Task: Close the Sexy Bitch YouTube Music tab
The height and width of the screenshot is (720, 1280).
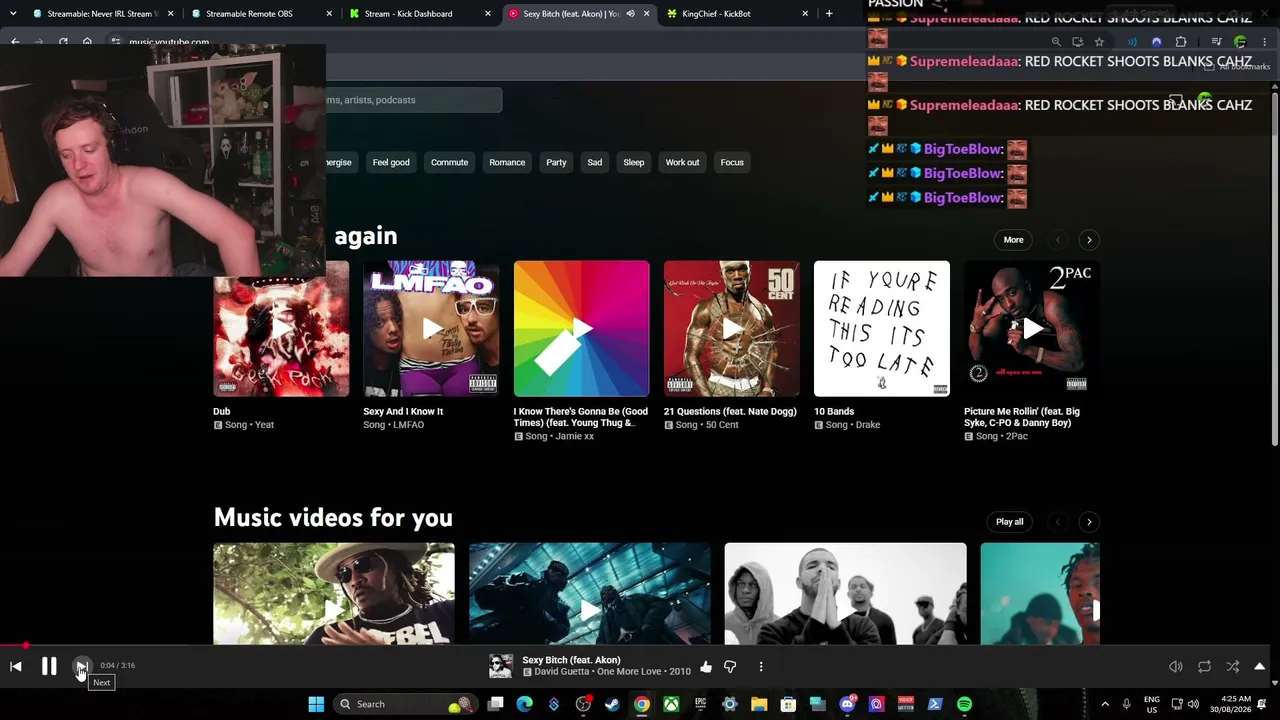Action: click(x=646, y=14)
